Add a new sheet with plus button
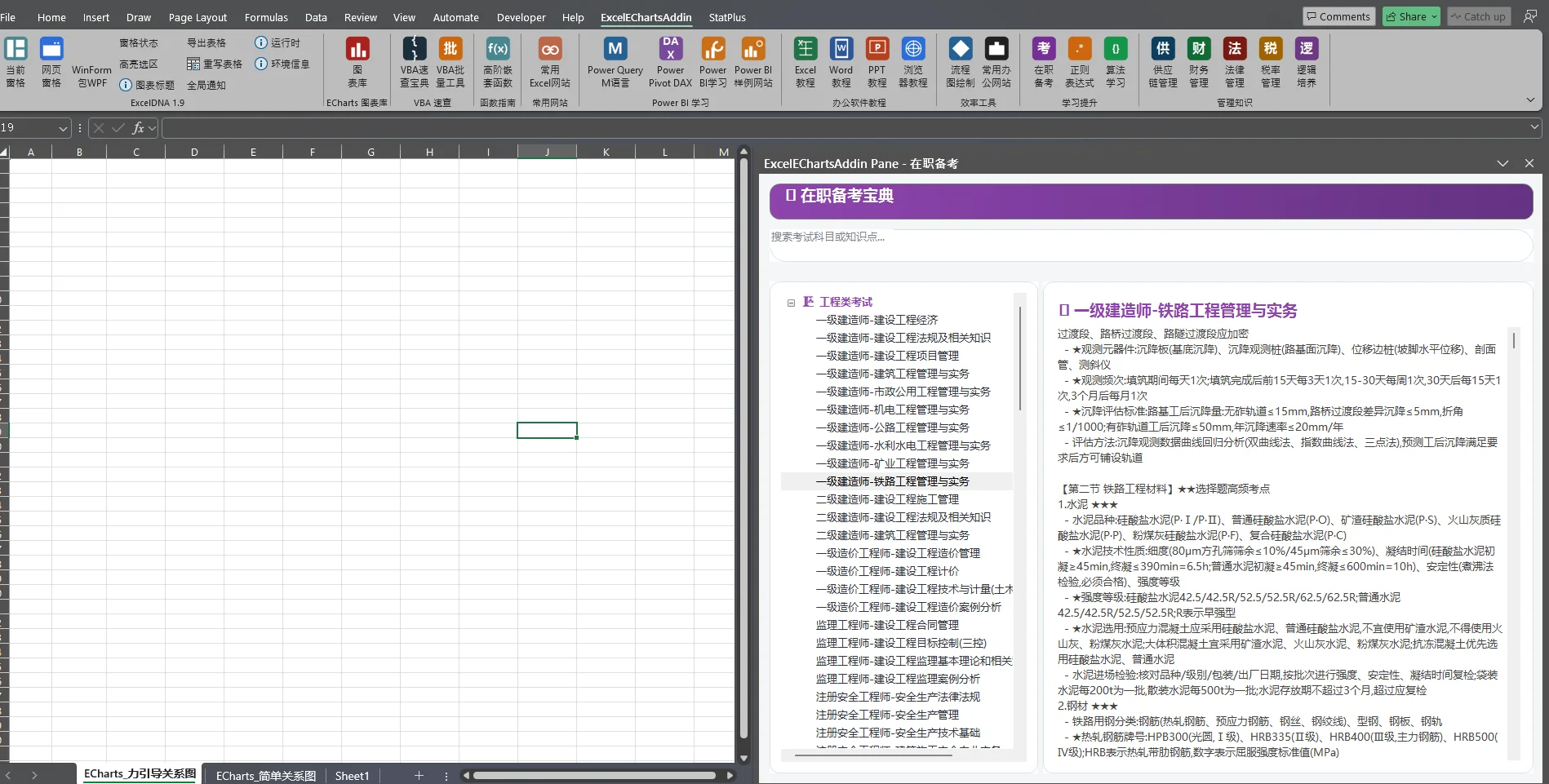The width and height of the screenshot is (1549, 784). pyautogui.click(x=419, y=776)
